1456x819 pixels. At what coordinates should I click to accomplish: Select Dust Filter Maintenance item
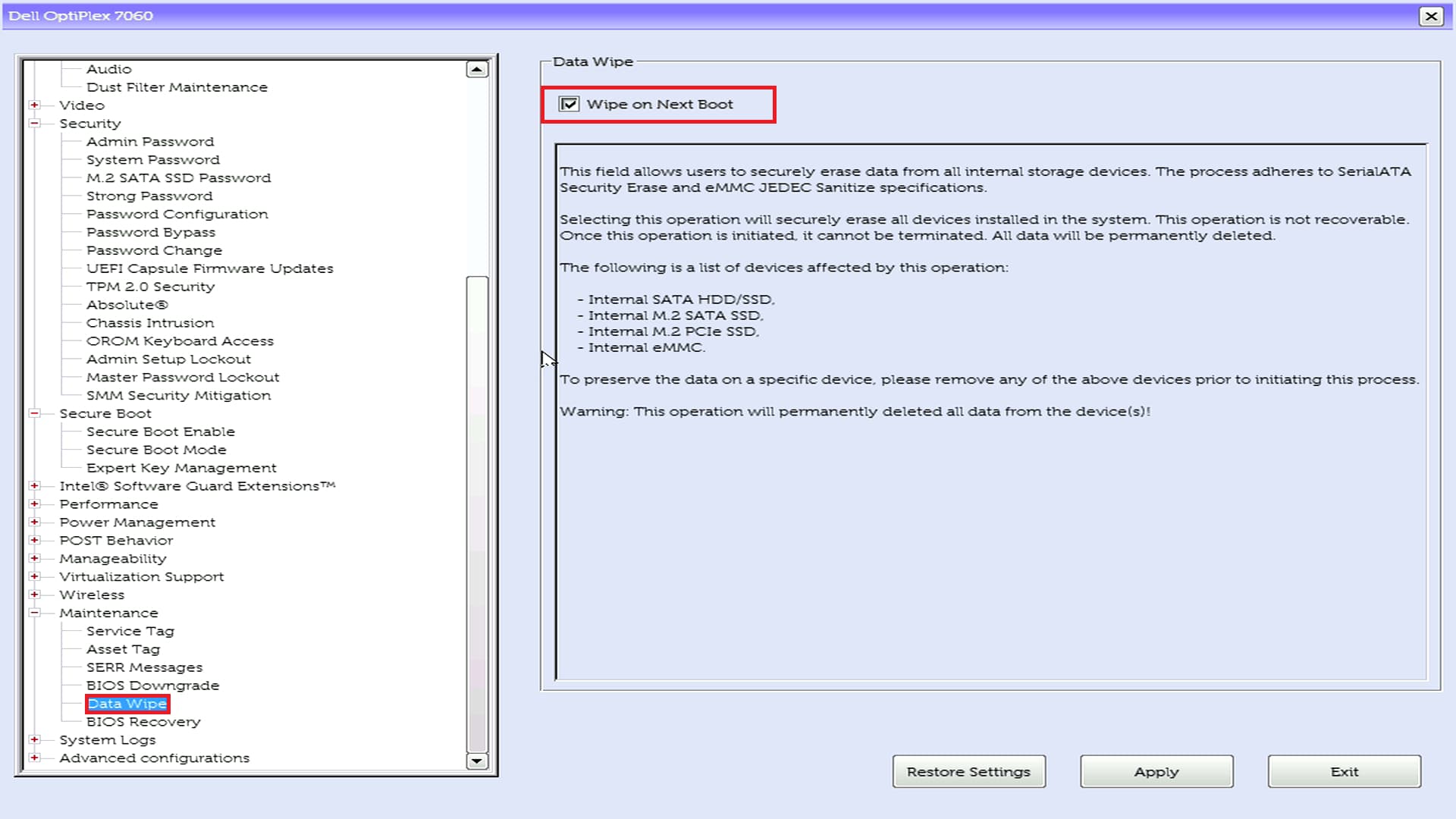click(x=177, y=87)
